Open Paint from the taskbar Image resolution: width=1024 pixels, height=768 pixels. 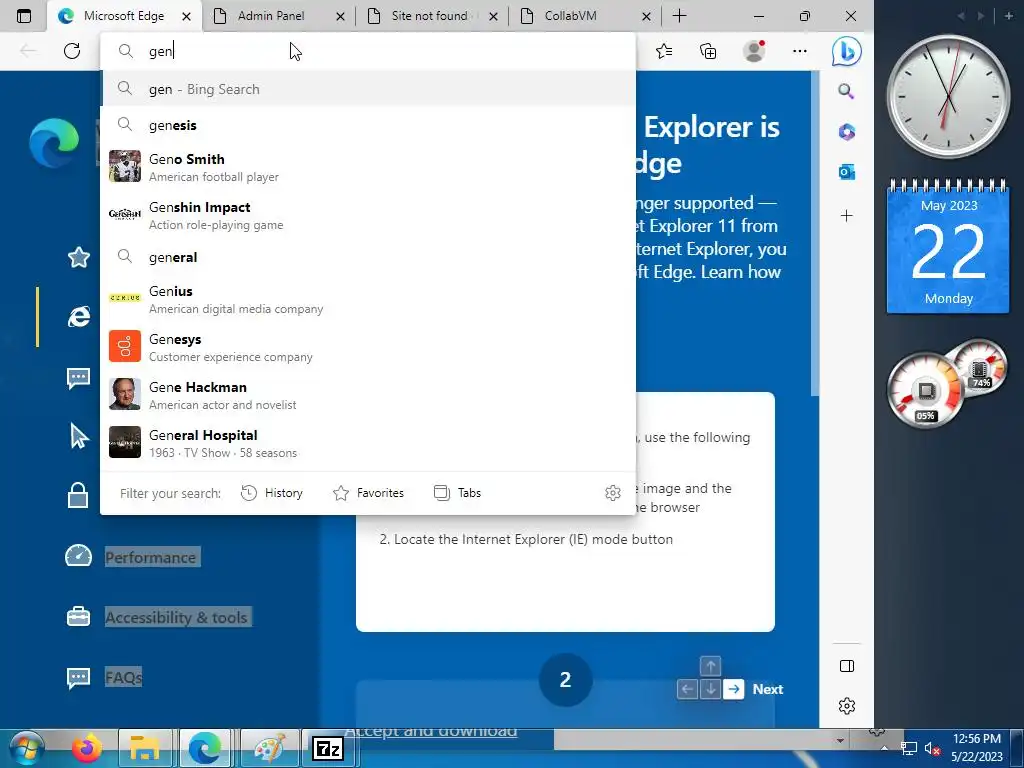[x=269, y=748]
